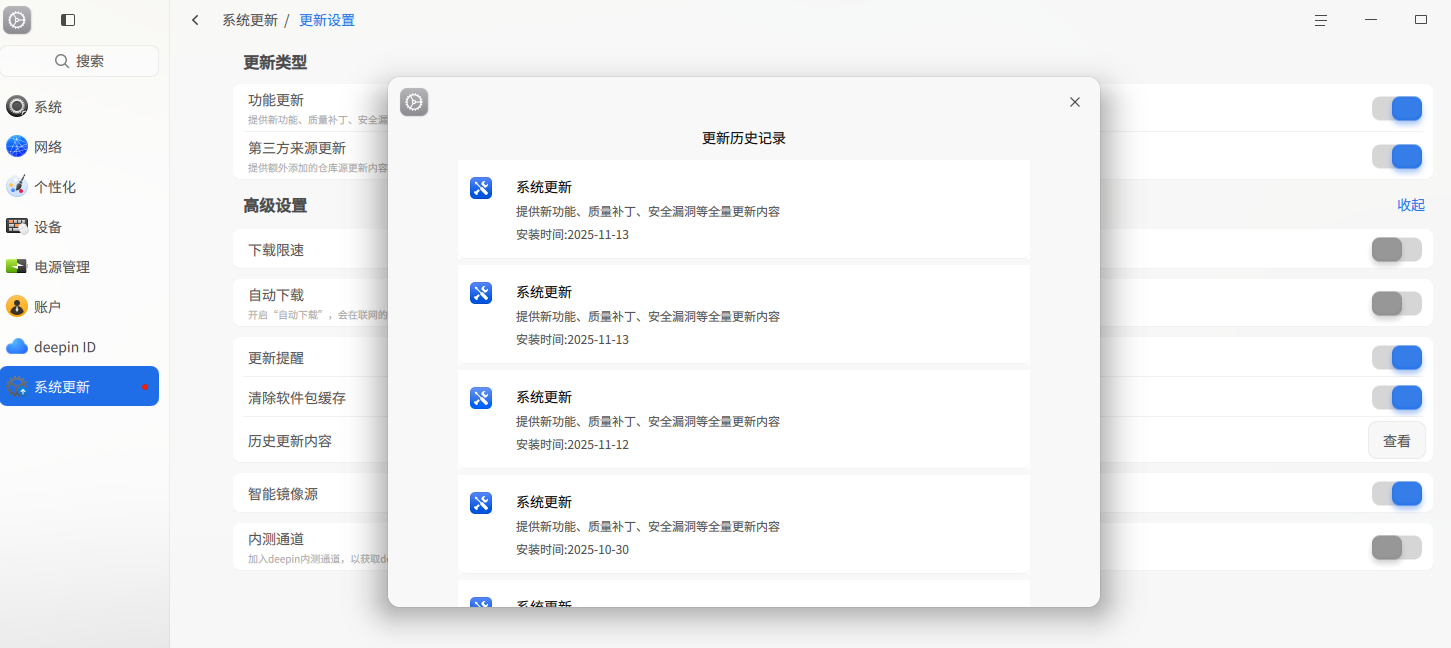The width and height of the screenshot is (1451, 648).
Task: Click the 下载限速 label
Action: [x=276, y=250]
